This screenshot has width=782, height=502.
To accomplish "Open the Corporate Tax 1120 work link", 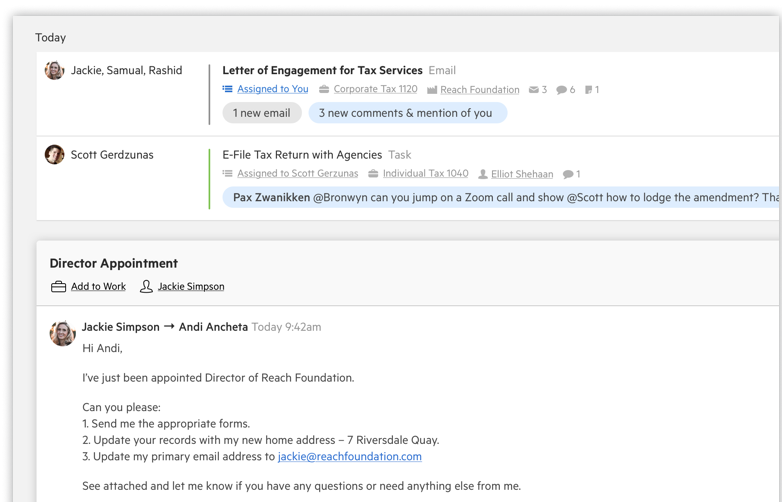I will click(x=375, y=89).
